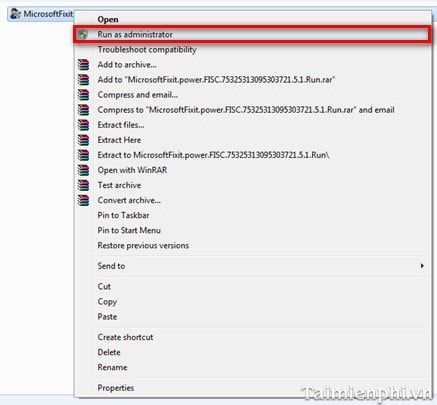This screenshot has height=405, width=437.
Task: Select Copy from the context menu
Action: (107, 301)
